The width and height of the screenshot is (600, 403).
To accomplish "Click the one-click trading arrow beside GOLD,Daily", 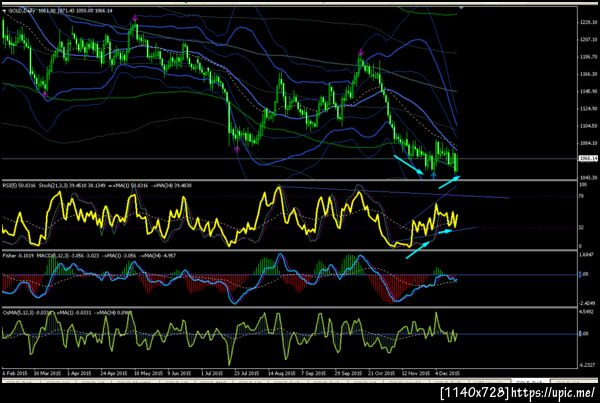I will click(x=4, y=11).
